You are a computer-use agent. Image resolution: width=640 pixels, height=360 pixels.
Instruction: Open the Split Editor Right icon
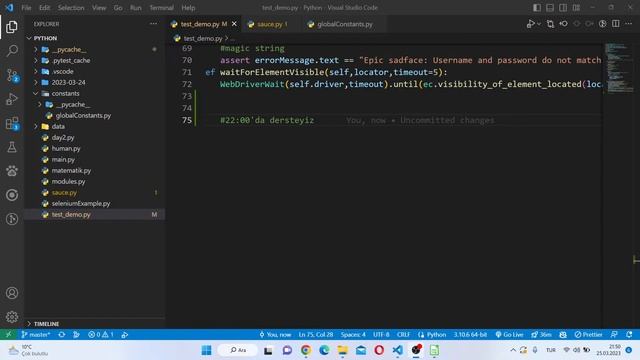click(x=616, y=24)
